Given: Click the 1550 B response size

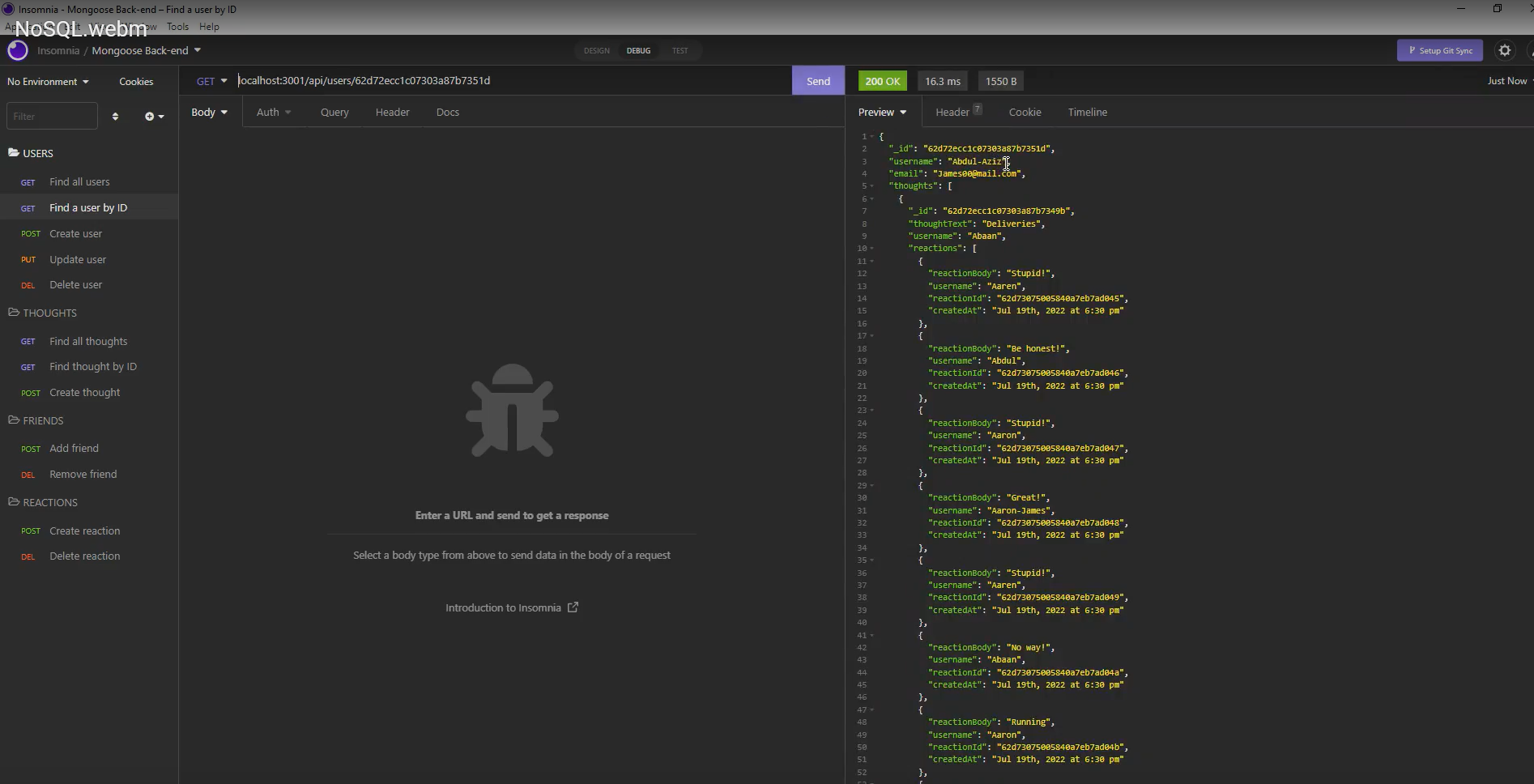Looking at the screenshot, I should click(1001, 81).
